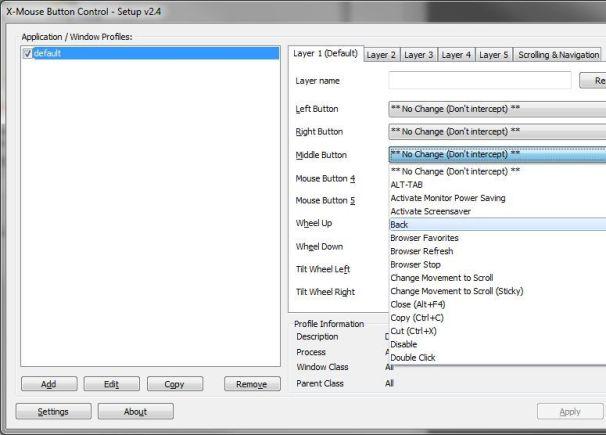Click the Mouse Button 5 label
The image size is (606, 435).
(x=325, y=201)
